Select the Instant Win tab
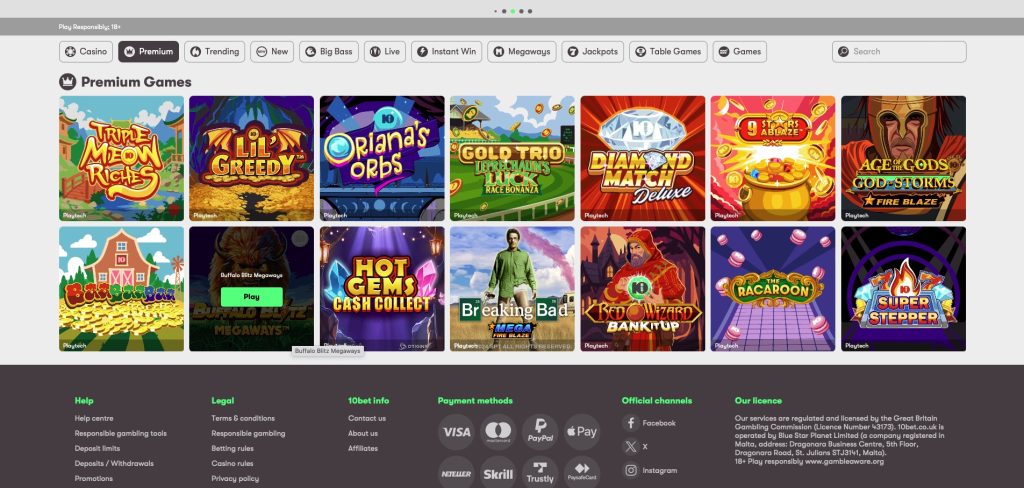This screenshot has width=1024, height=488. click(446, 52)
